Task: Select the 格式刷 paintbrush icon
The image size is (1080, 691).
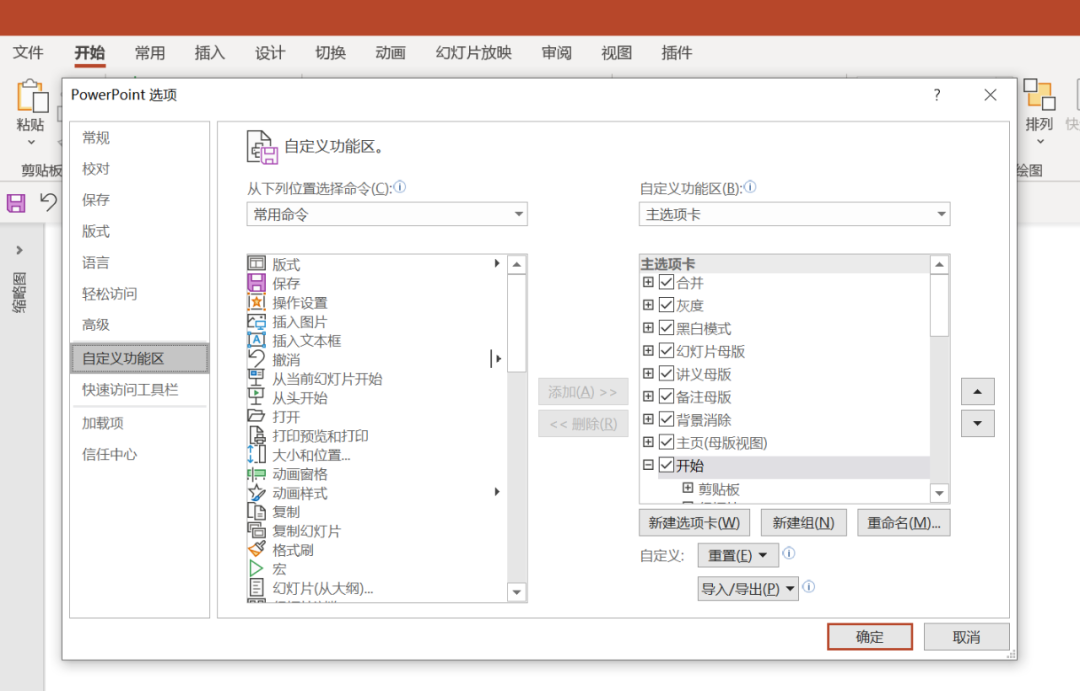Action: point(256,550)
